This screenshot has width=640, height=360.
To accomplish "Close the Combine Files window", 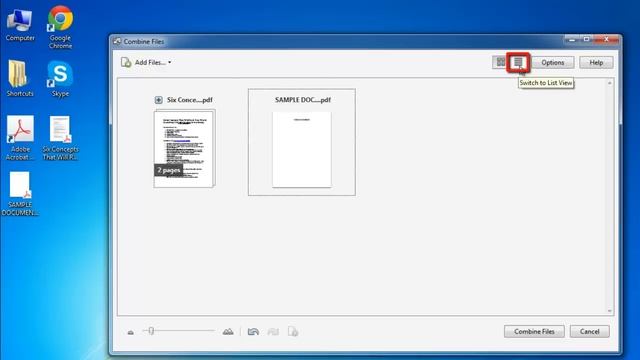I will pyautogui.click(x=606, y=40).
